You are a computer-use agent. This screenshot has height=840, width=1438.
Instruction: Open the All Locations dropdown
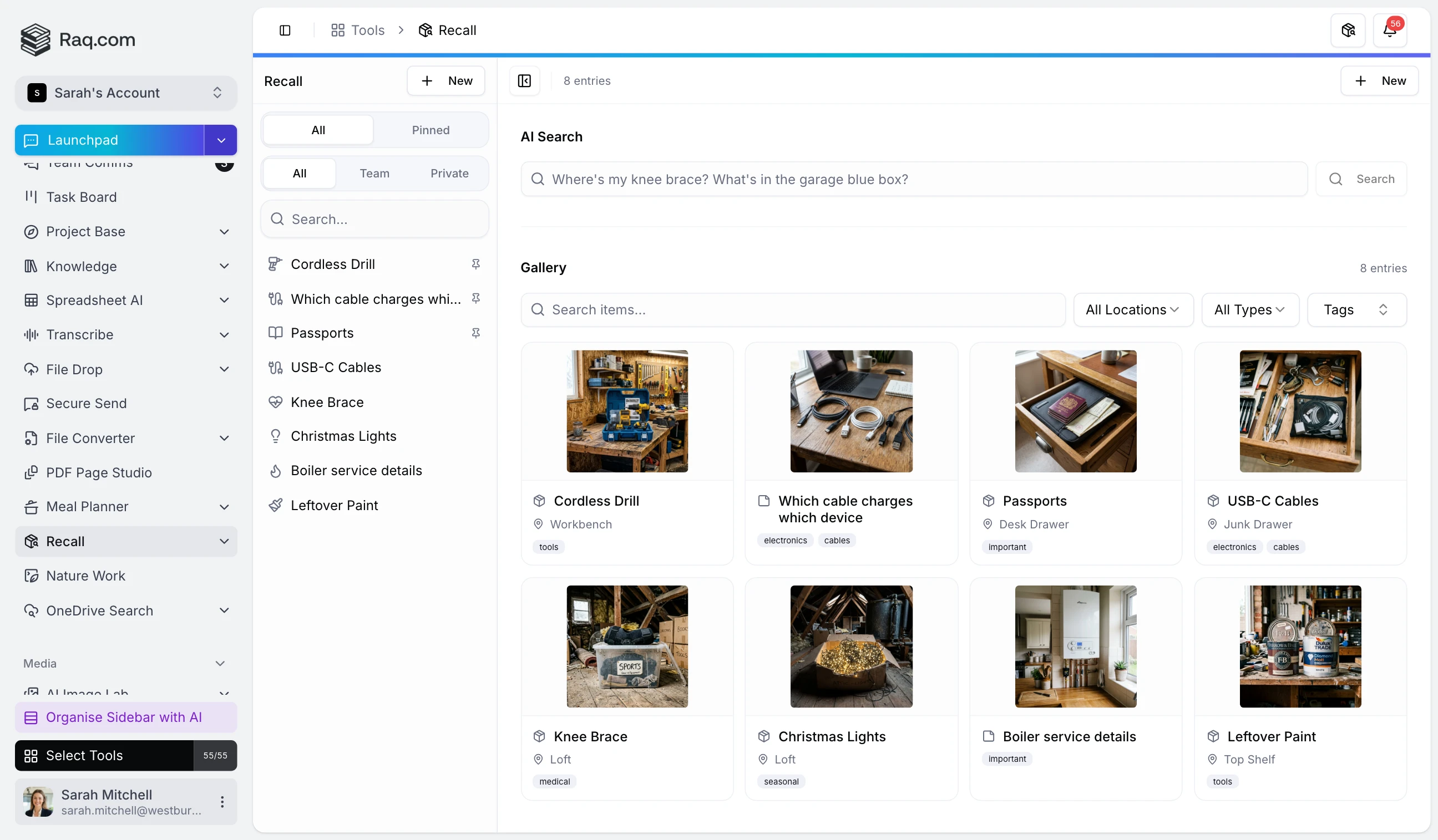pyautogui.click(x=1133, y=309)
